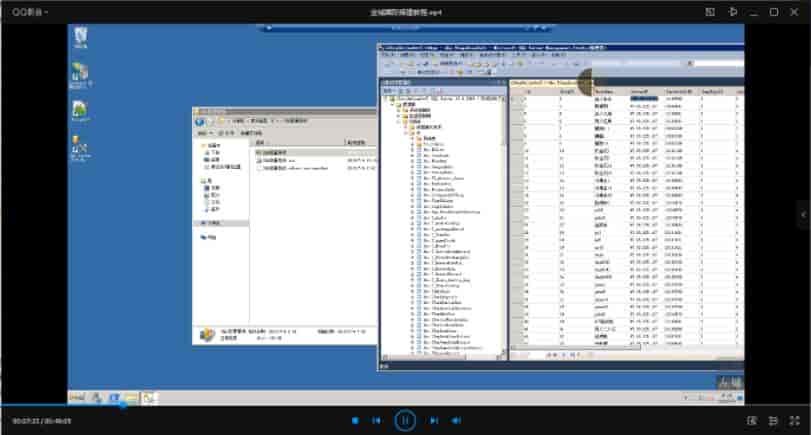This screenshot has height=435, width=811.
Task: Click the video filename in title bar
Action: 405,11
